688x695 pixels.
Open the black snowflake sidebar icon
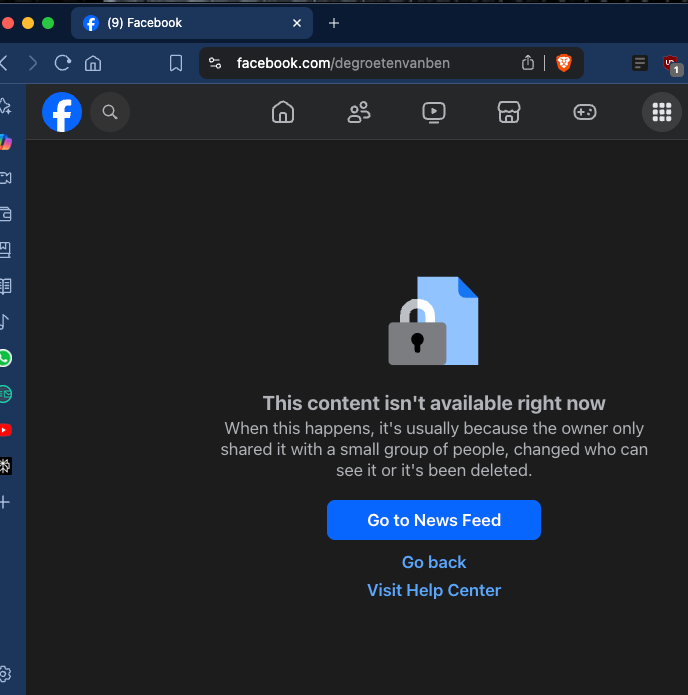(5, 466)
